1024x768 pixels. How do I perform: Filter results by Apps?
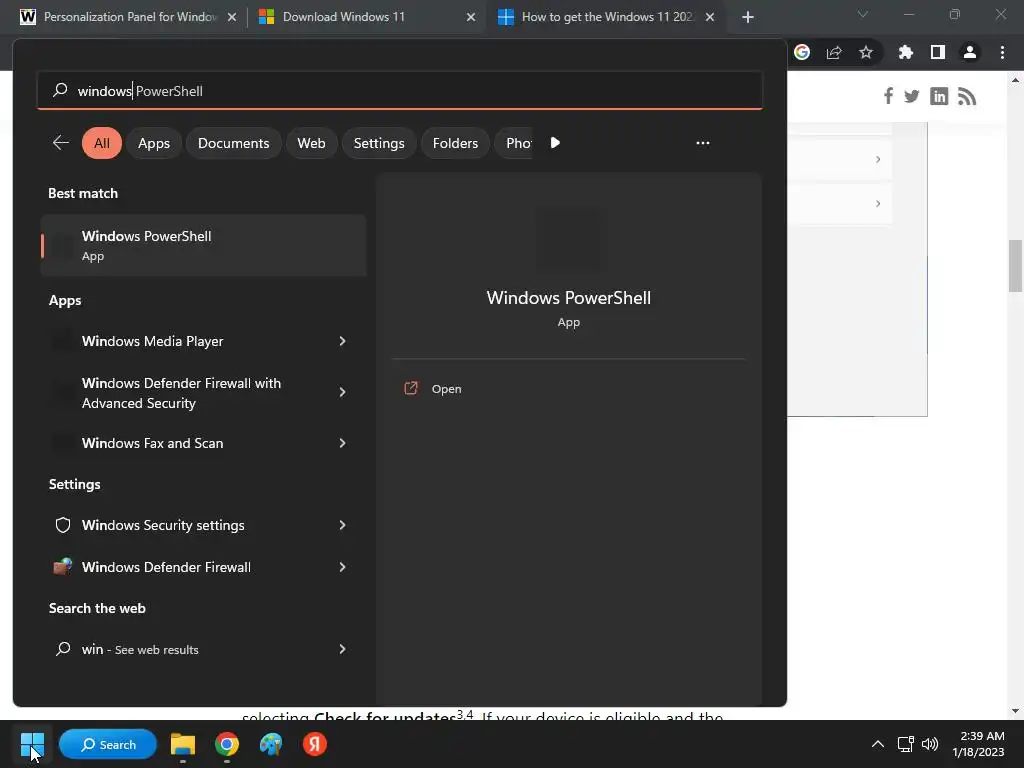tap(153, 143)
